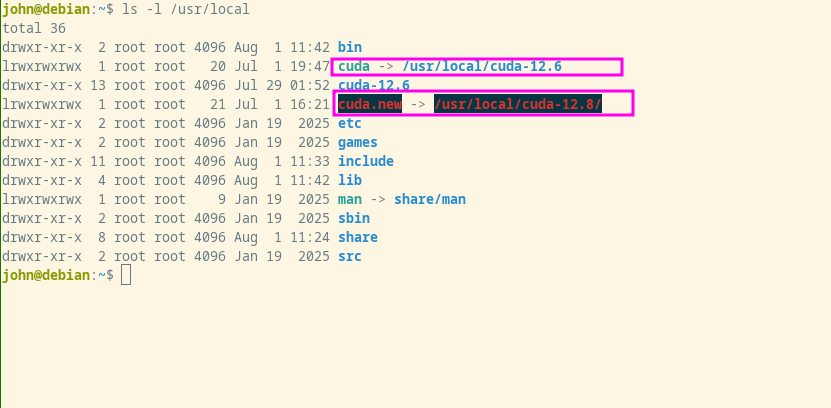This screenshot has width=831, height=408.
Task: Click the typed command 'ls -l /usr/local'
Action: [x=185, y=10]
